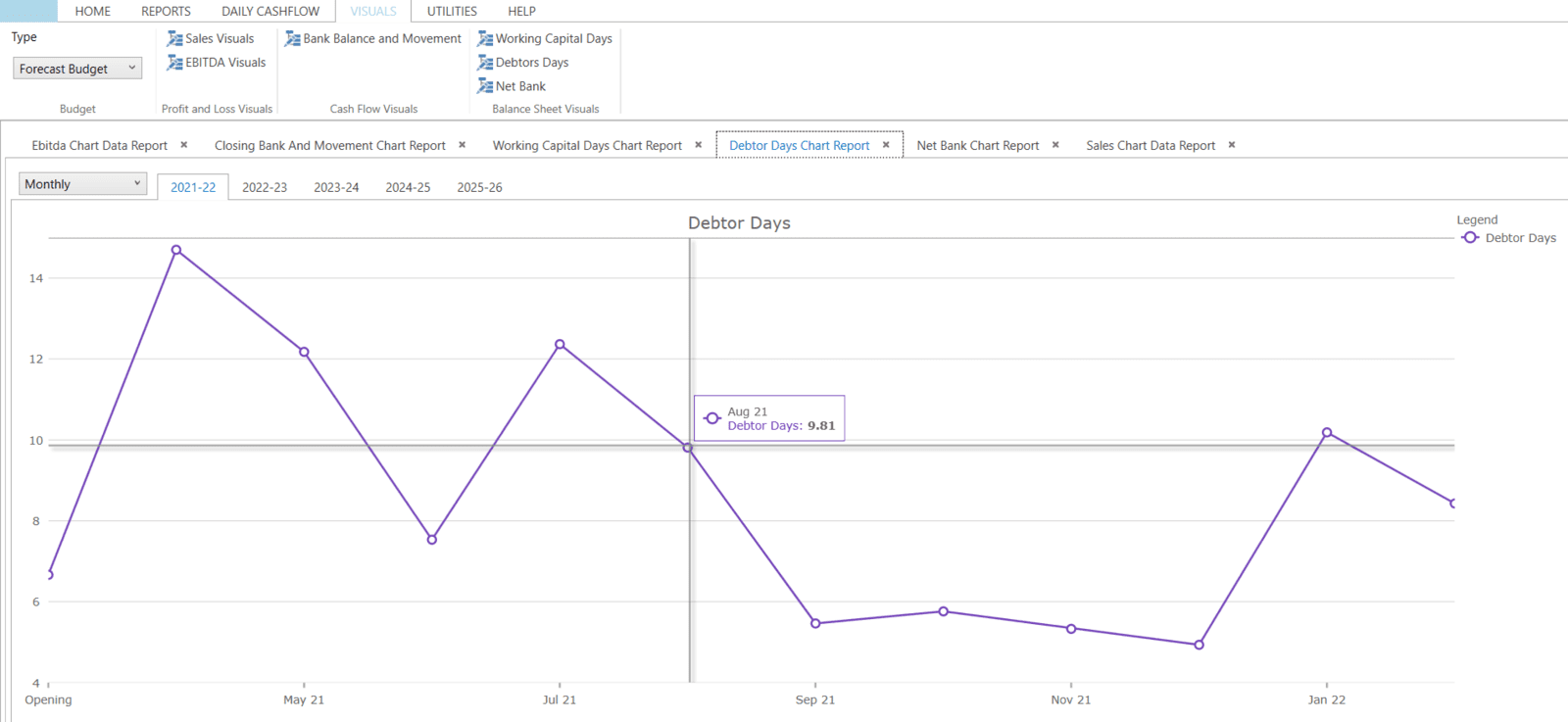Close the Sales Chart Data Report tab
The image size is (1568, 722).
coord(1232,145)
